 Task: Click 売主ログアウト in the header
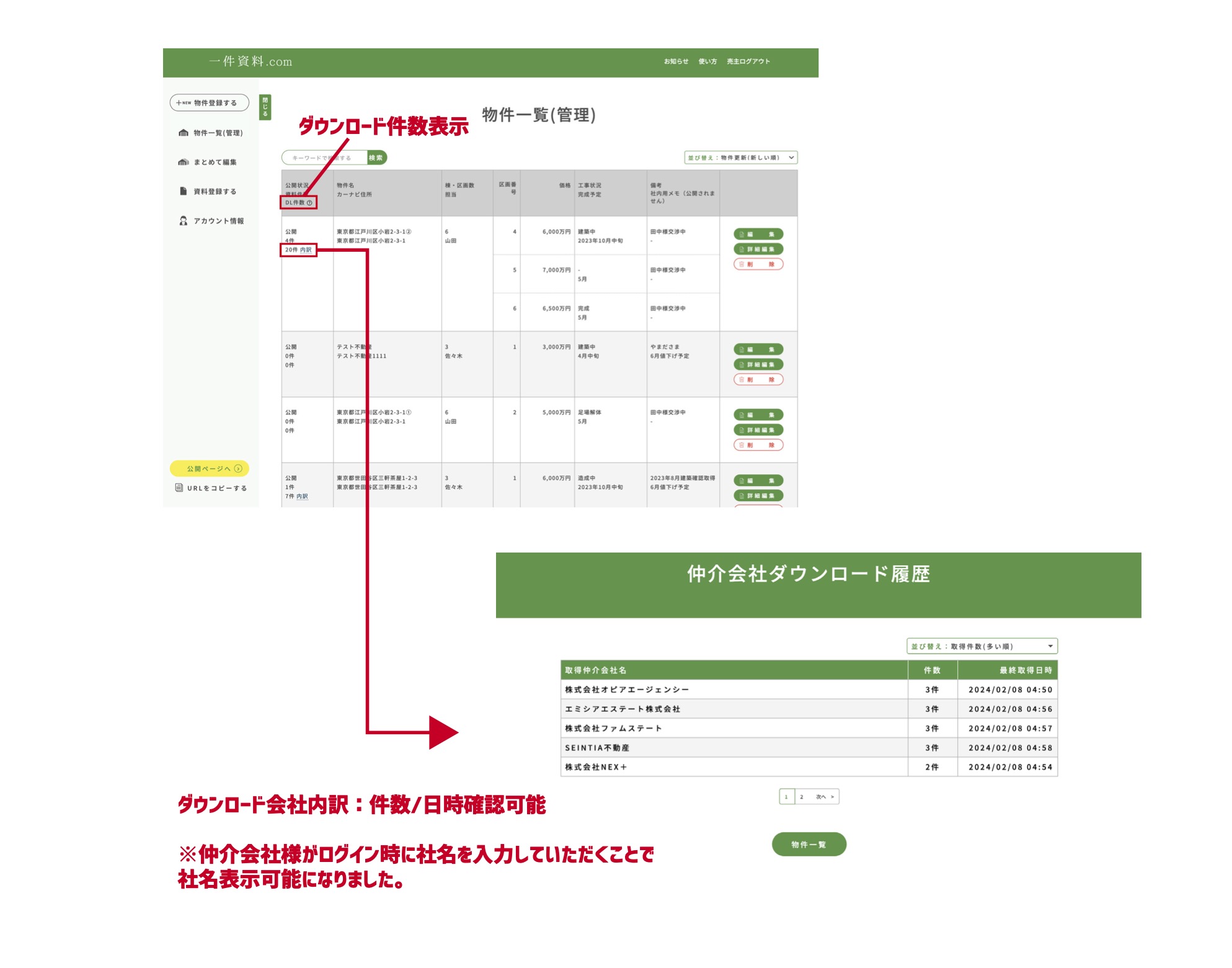pos(748,61)
